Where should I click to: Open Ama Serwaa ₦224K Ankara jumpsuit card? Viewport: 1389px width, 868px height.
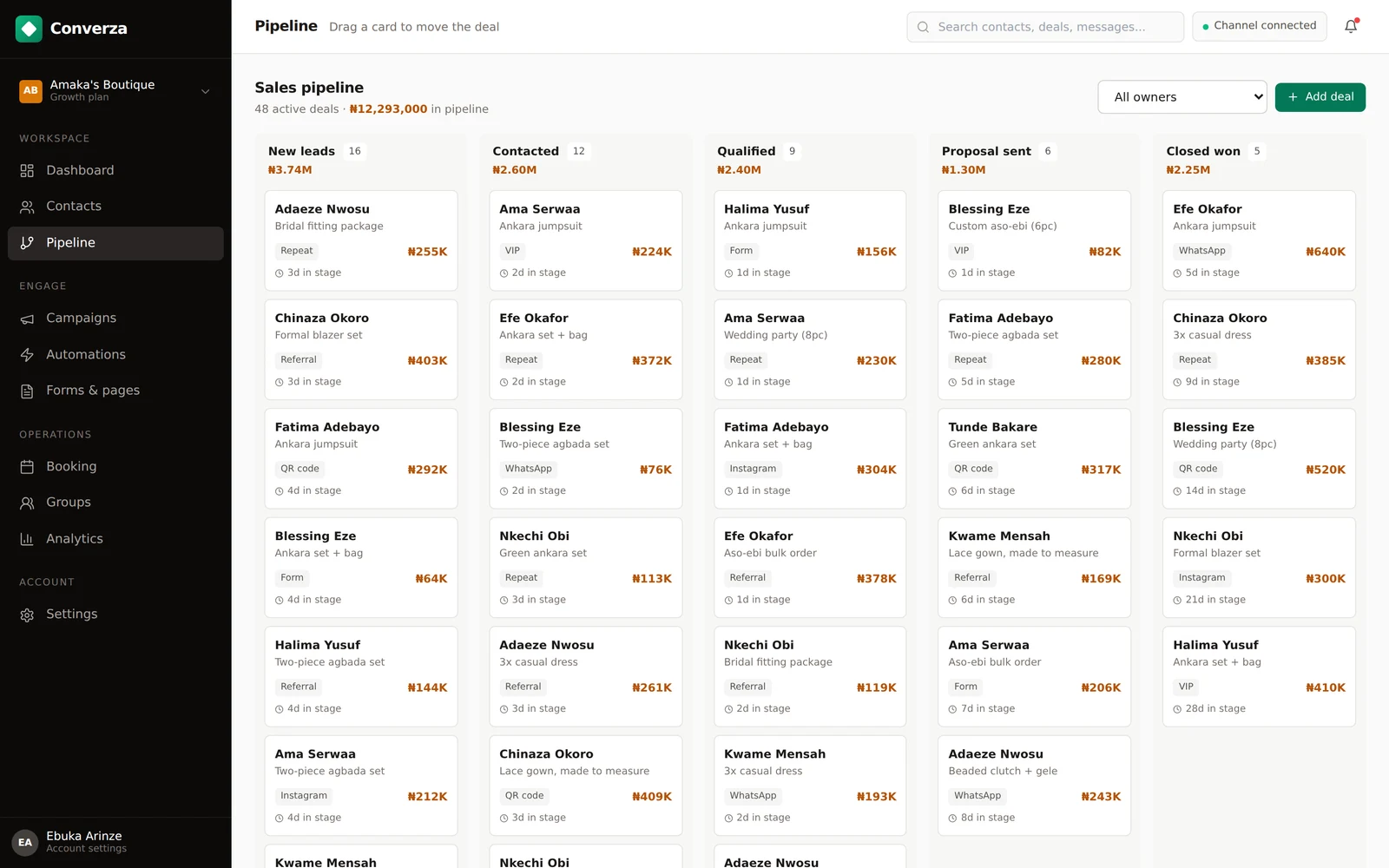pos(586,240)
